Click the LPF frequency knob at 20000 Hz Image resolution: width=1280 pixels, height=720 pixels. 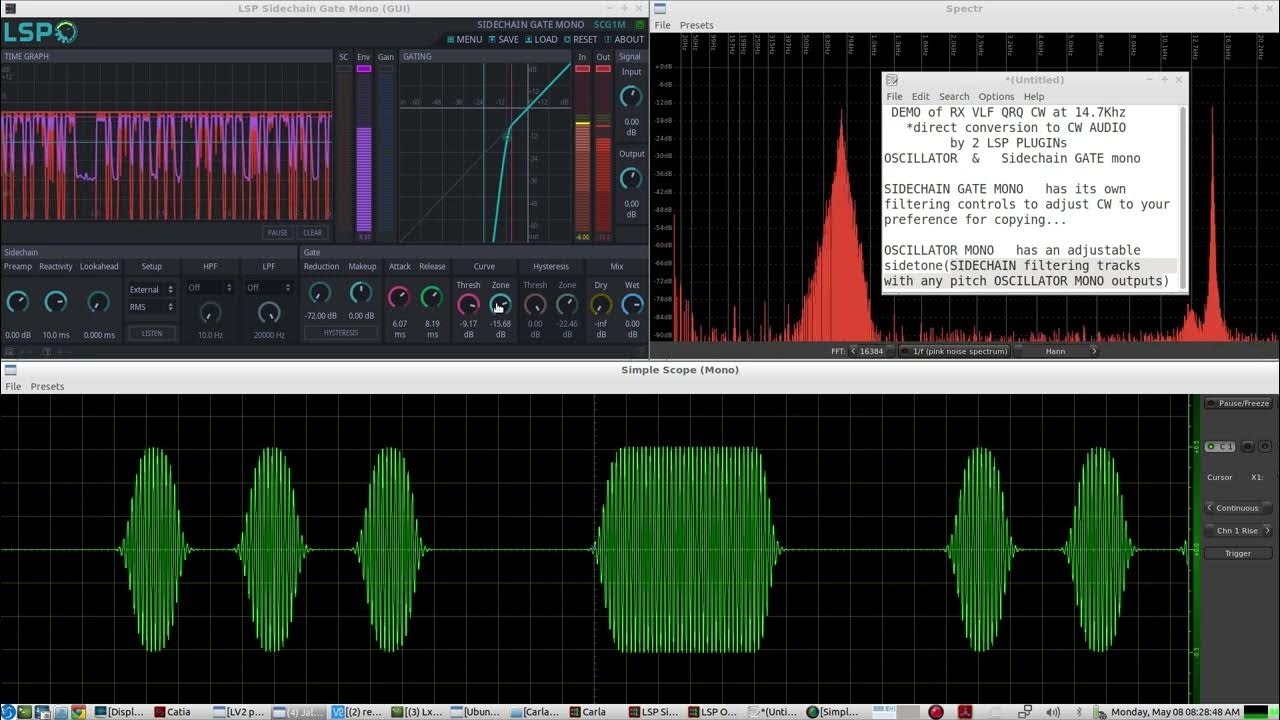click(x=269, y=313)
